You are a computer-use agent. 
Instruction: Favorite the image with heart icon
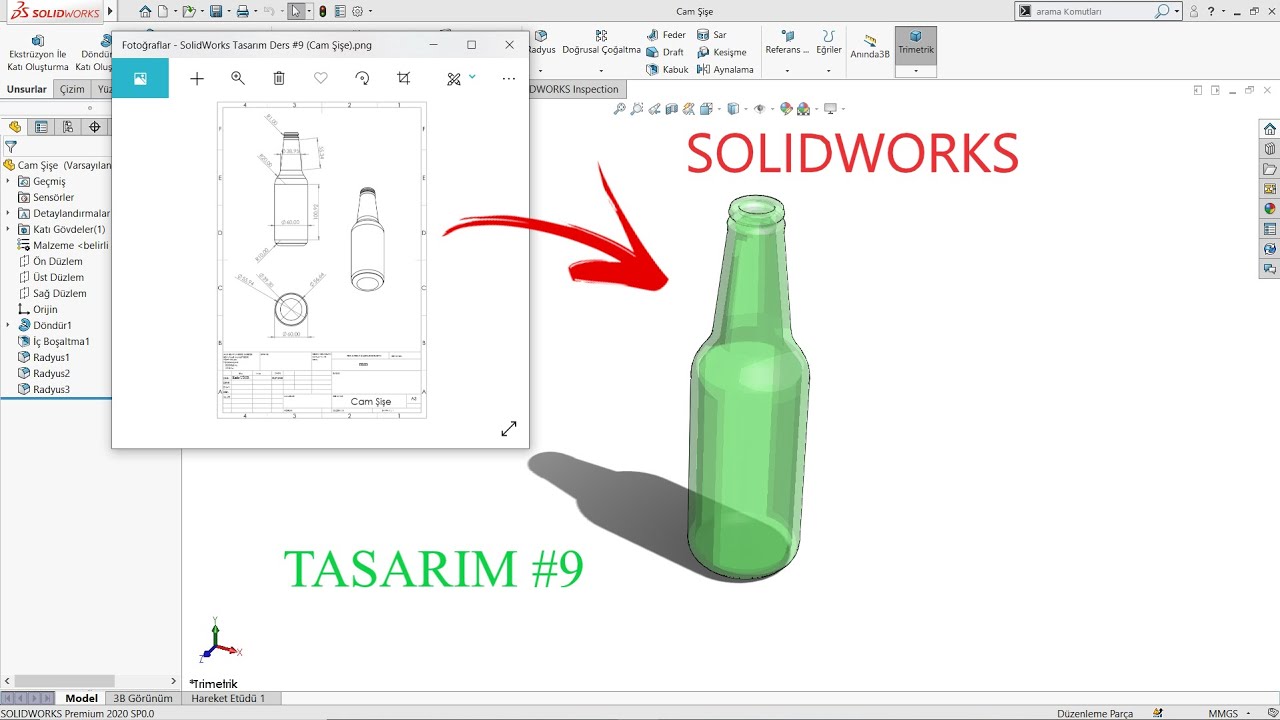pyautogui.click(x=320, y=78)
